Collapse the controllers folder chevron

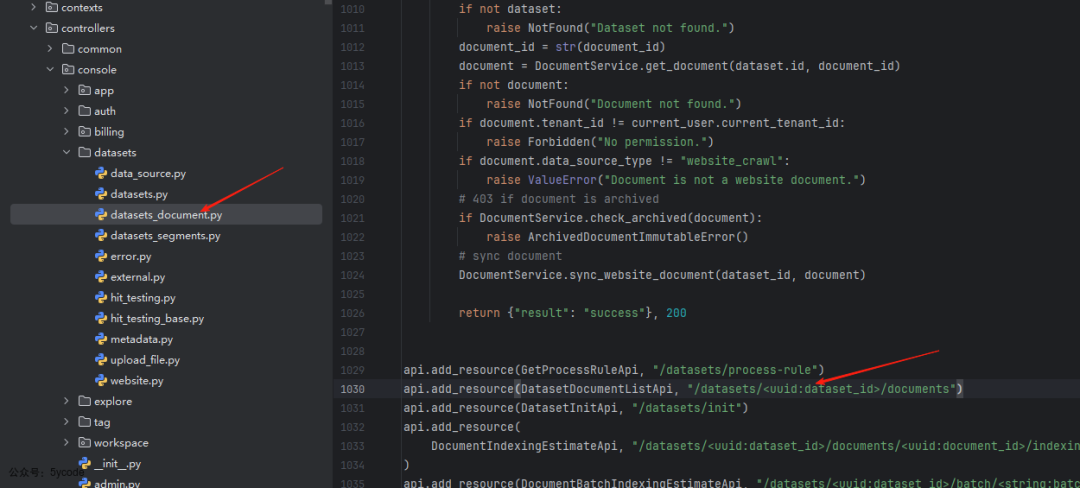click(34, 28)
